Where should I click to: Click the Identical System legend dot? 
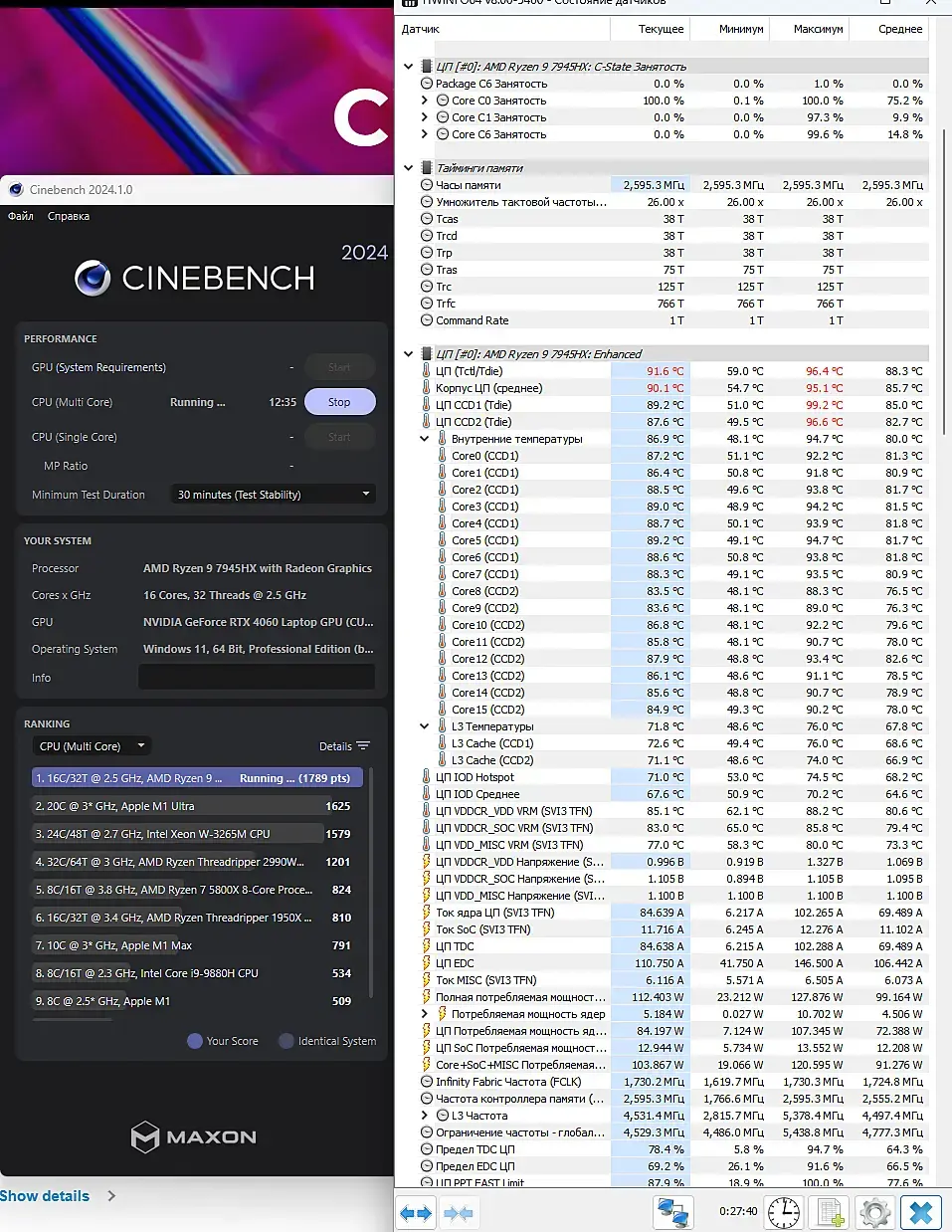click(286, 1041)
